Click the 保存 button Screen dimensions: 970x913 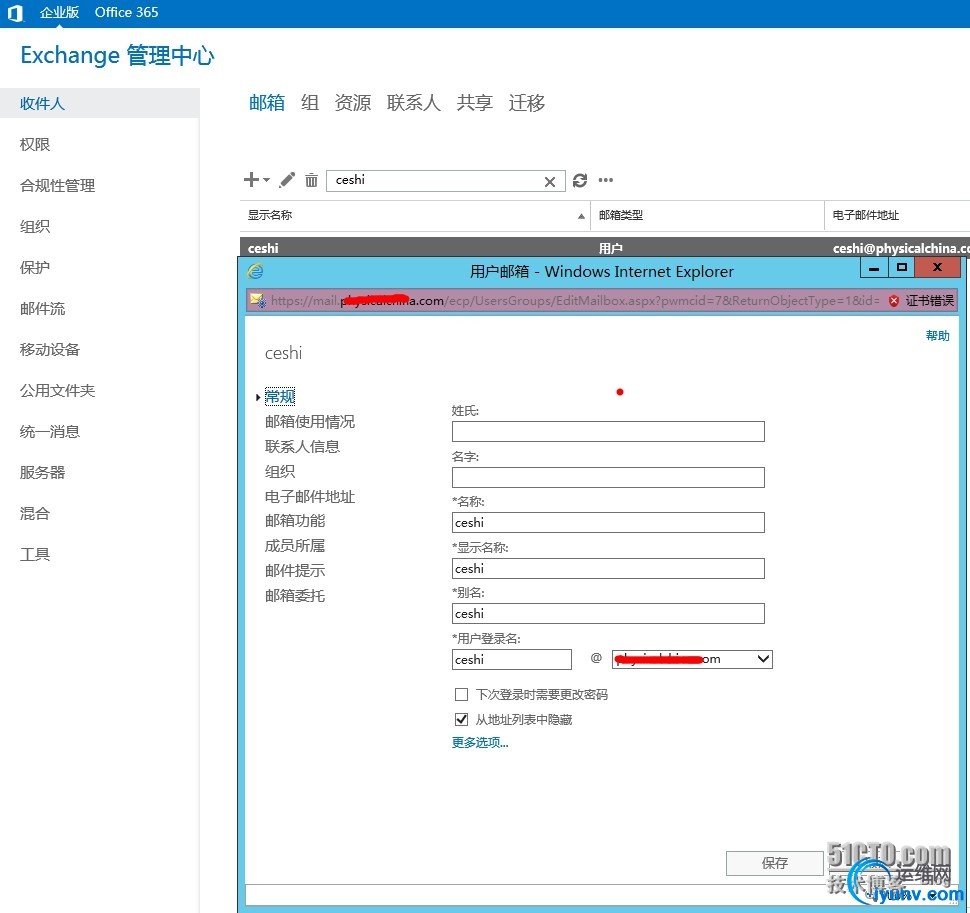point(775,863)
